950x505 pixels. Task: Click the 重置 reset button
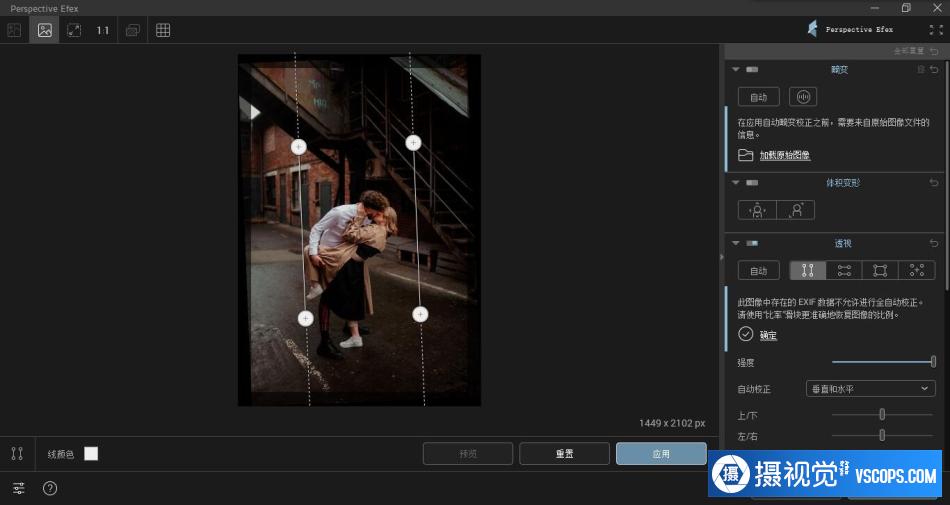564,454
